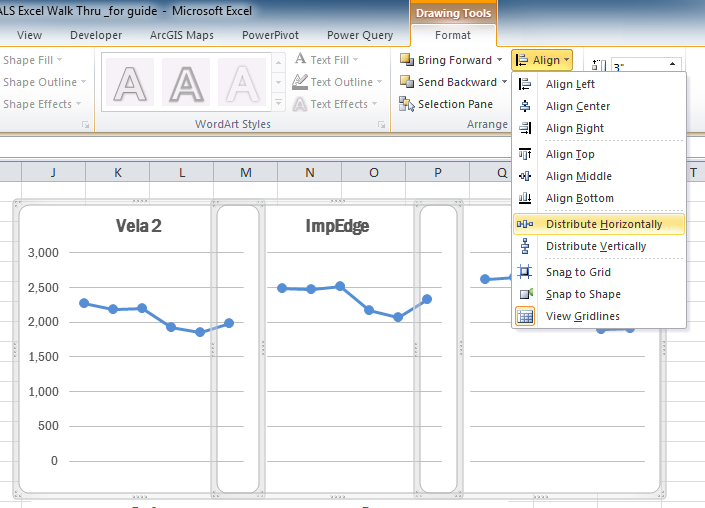The height and width of the screenshot is (508, 705).
Task: Expand the WordArt styles gallery More arrow
Action: point(278,102)
